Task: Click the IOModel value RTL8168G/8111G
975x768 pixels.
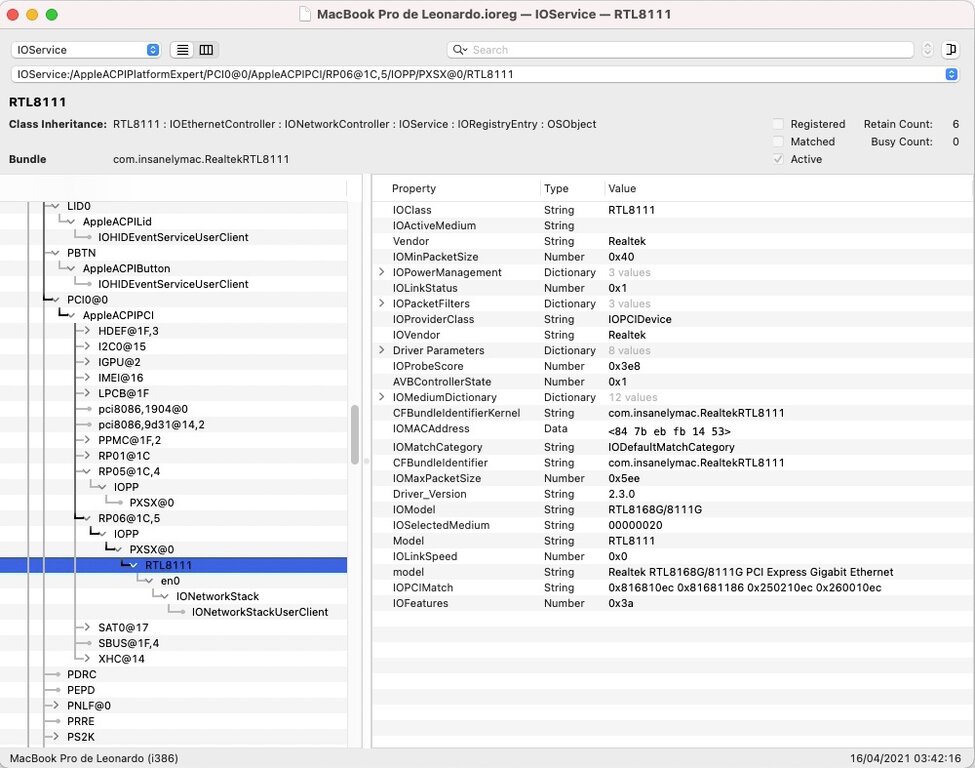Action: (x=655, y=509)
